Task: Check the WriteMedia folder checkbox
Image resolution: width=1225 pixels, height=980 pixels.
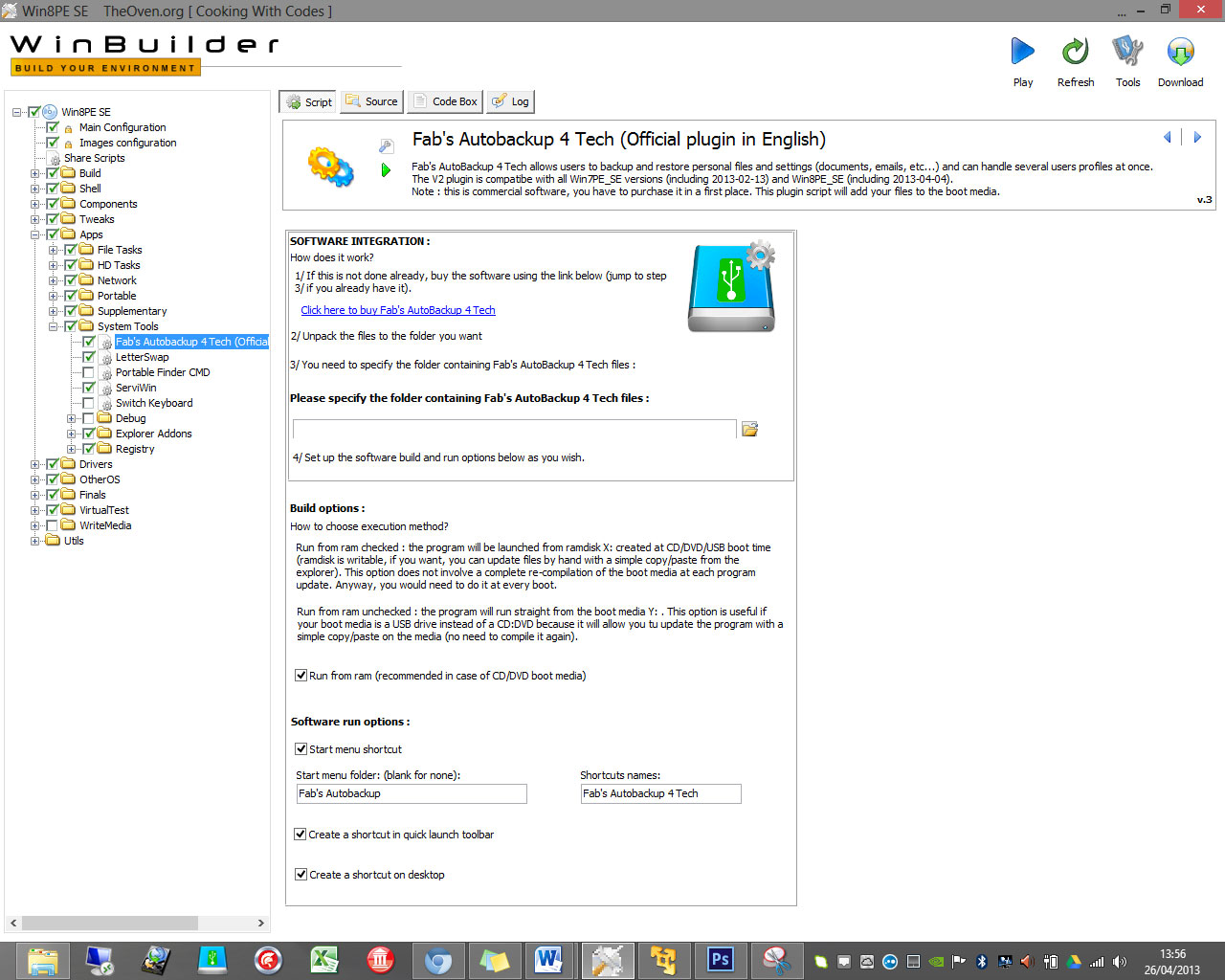Action: [x=53, y=525]
